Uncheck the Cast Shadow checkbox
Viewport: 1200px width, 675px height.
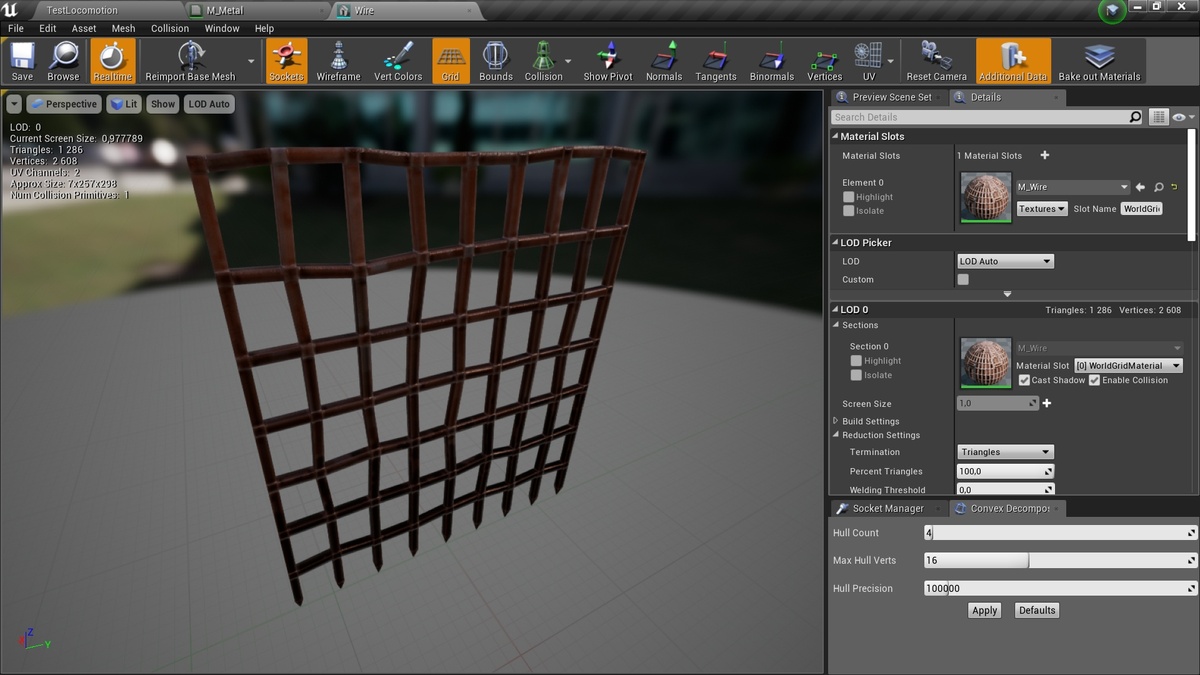[1024, 380]
